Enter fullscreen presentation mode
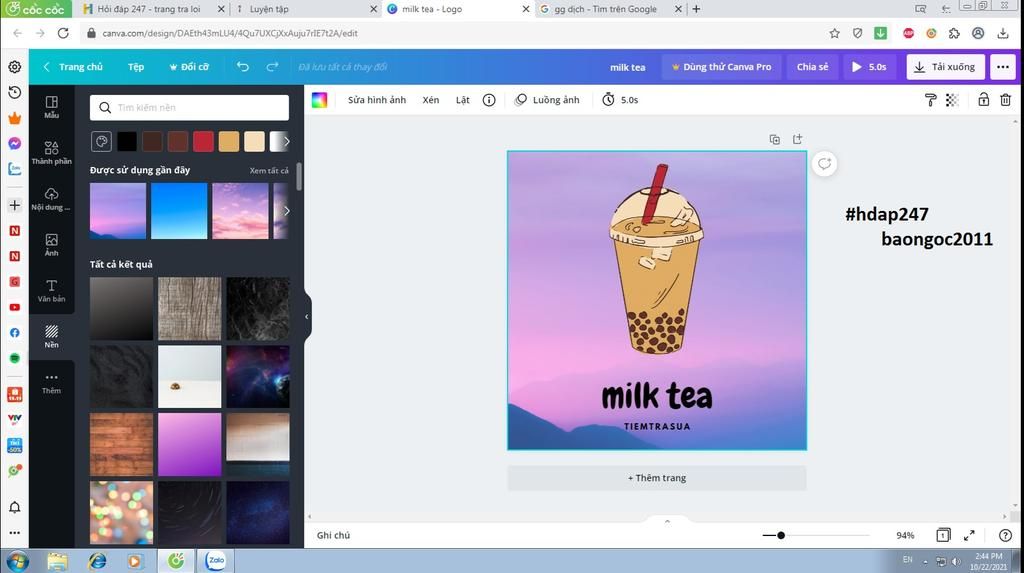Image resolution: width=1024 pixels, height=573 pixels. point(969,535)
